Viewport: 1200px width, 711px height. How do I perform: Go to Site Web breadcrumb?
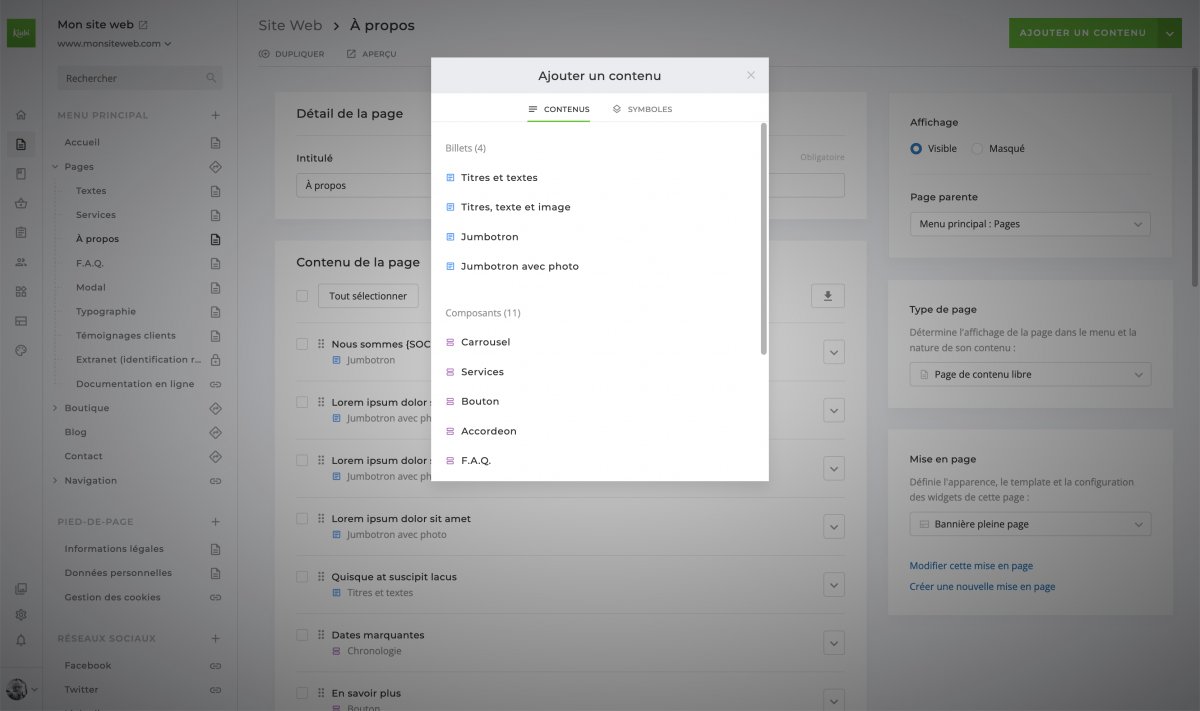tap(290, 26)
